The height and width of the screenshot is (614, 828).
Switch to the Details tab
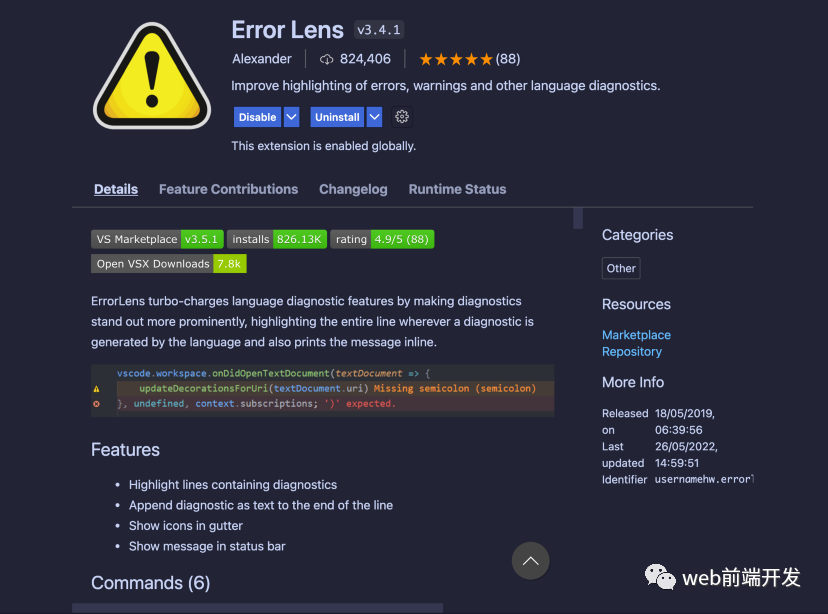116,189
